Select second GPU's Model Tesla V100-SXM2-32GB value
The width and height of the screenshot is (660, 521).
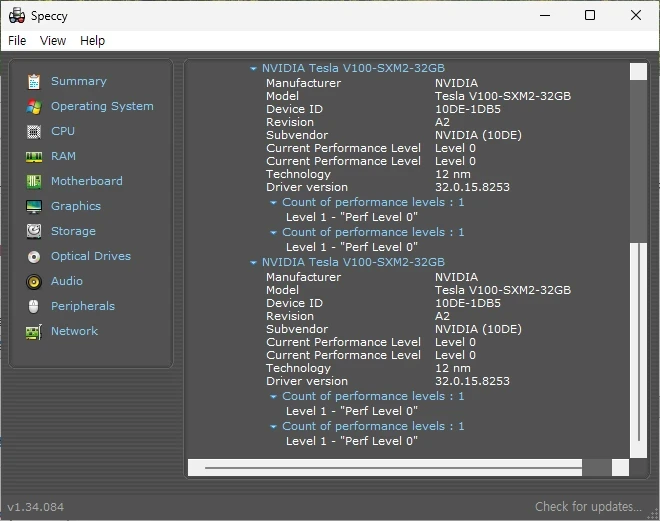503,290
